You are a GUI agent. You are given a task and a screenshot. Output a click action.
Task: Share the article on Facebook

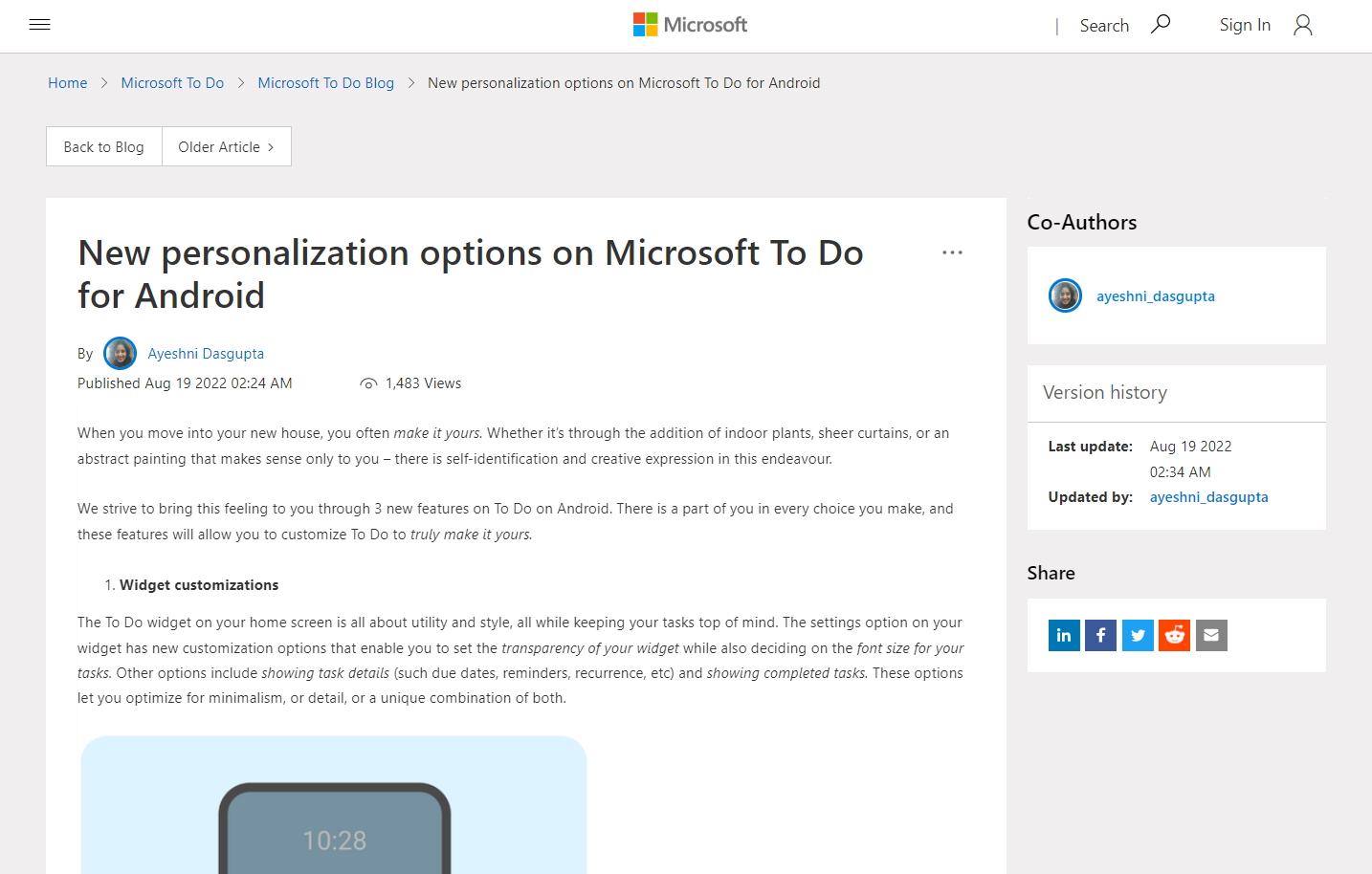pos(1100,635)
